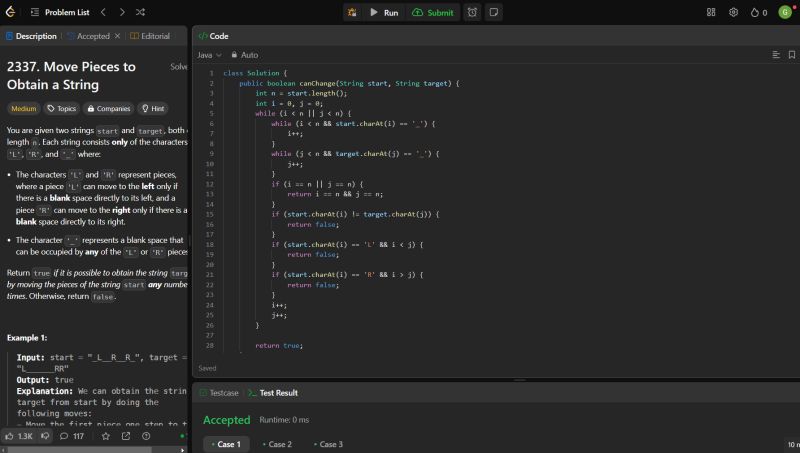
Task: Switch to the Editorial tab
Action: click(150, 36)
